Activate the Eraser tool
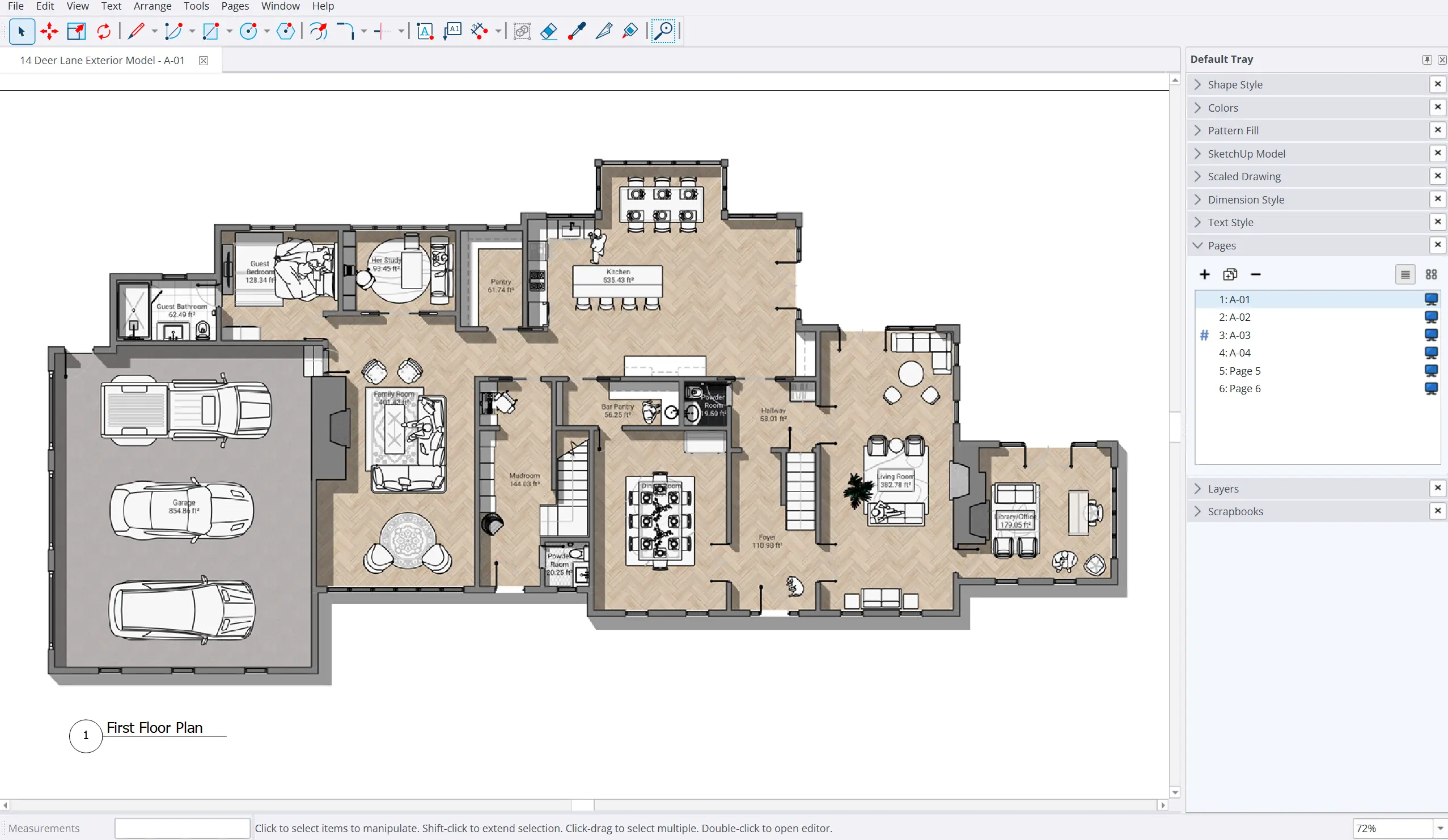Image resolution: width=1448 pixels, height=840 pixels. [548, 31]
